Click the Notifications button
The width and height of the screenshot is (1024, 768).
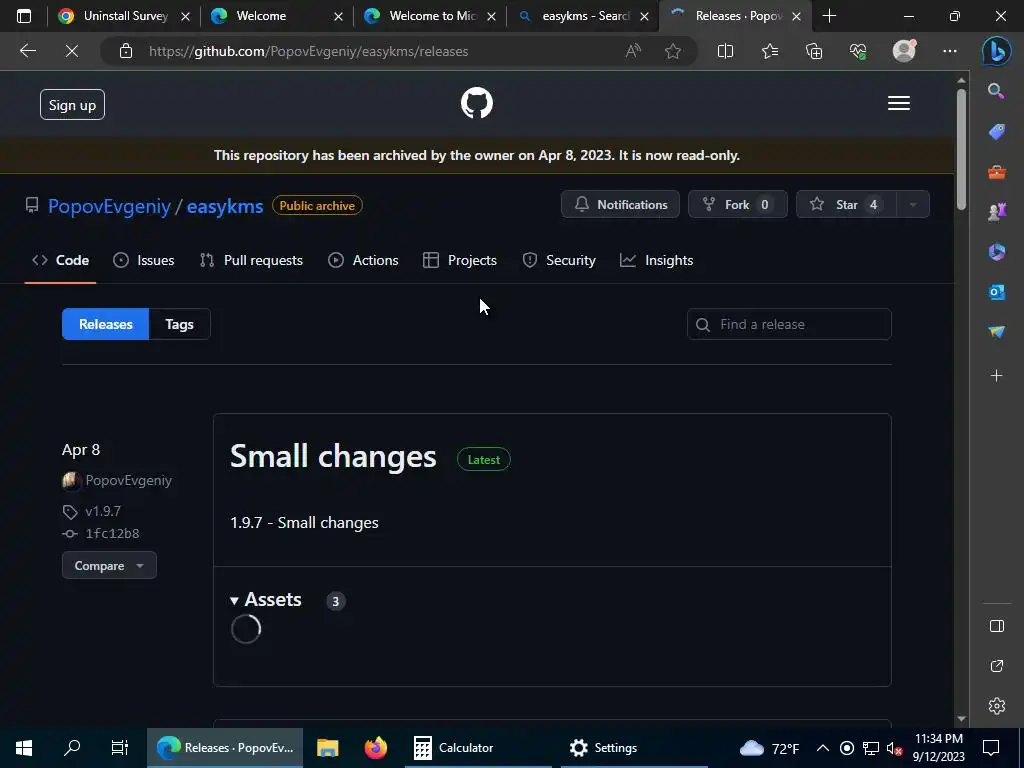pos(620,204)
